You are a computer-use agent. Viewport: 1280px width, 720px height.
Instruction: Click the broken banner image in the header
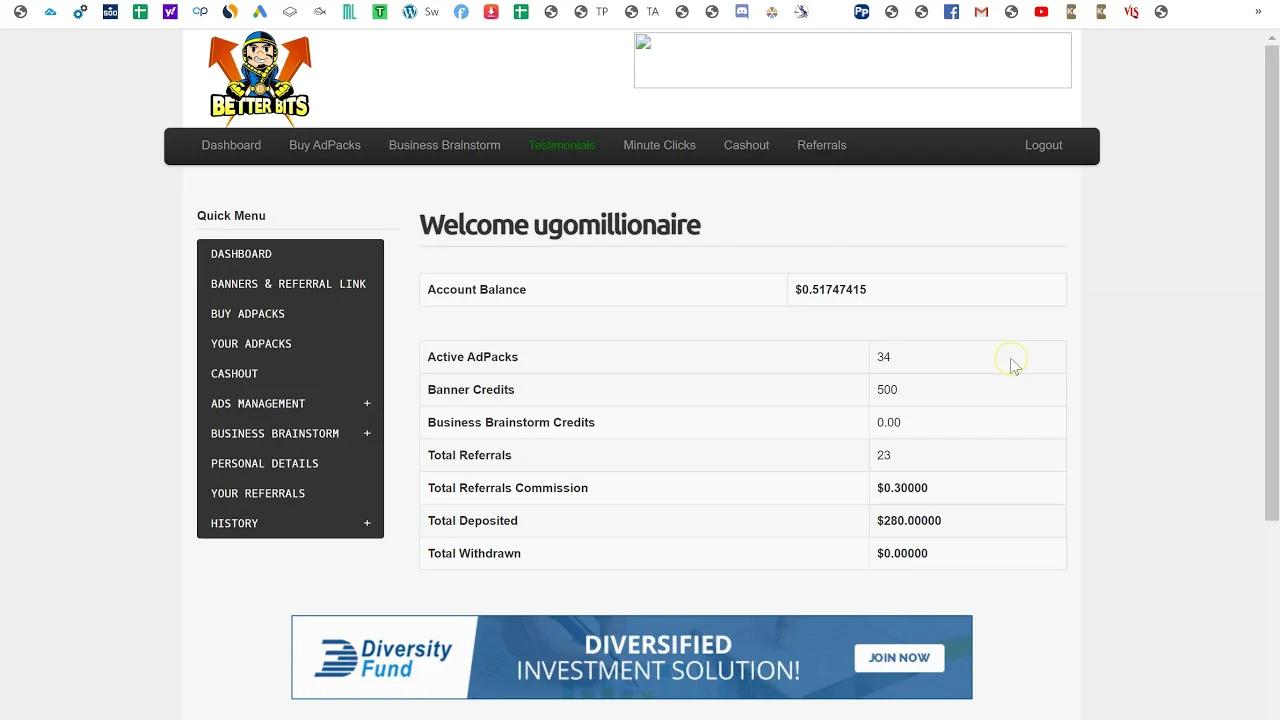853,60
